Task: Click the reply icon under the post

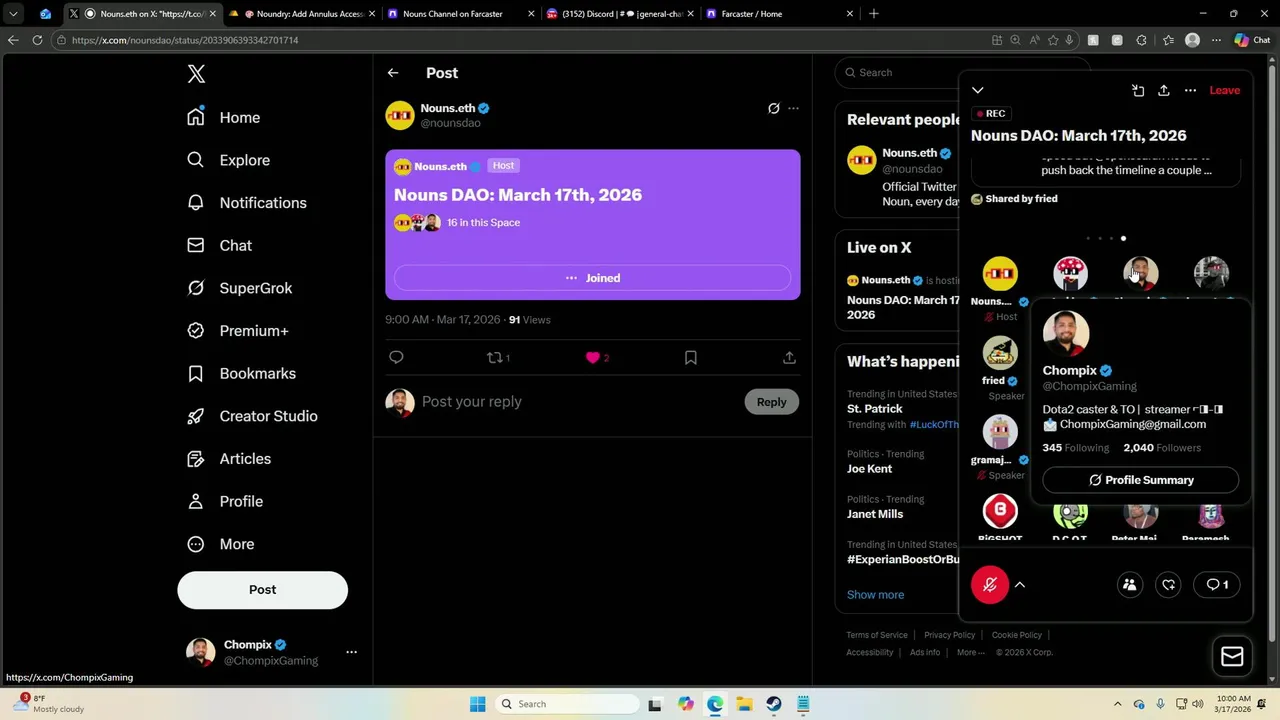Action: pos(396,357)
